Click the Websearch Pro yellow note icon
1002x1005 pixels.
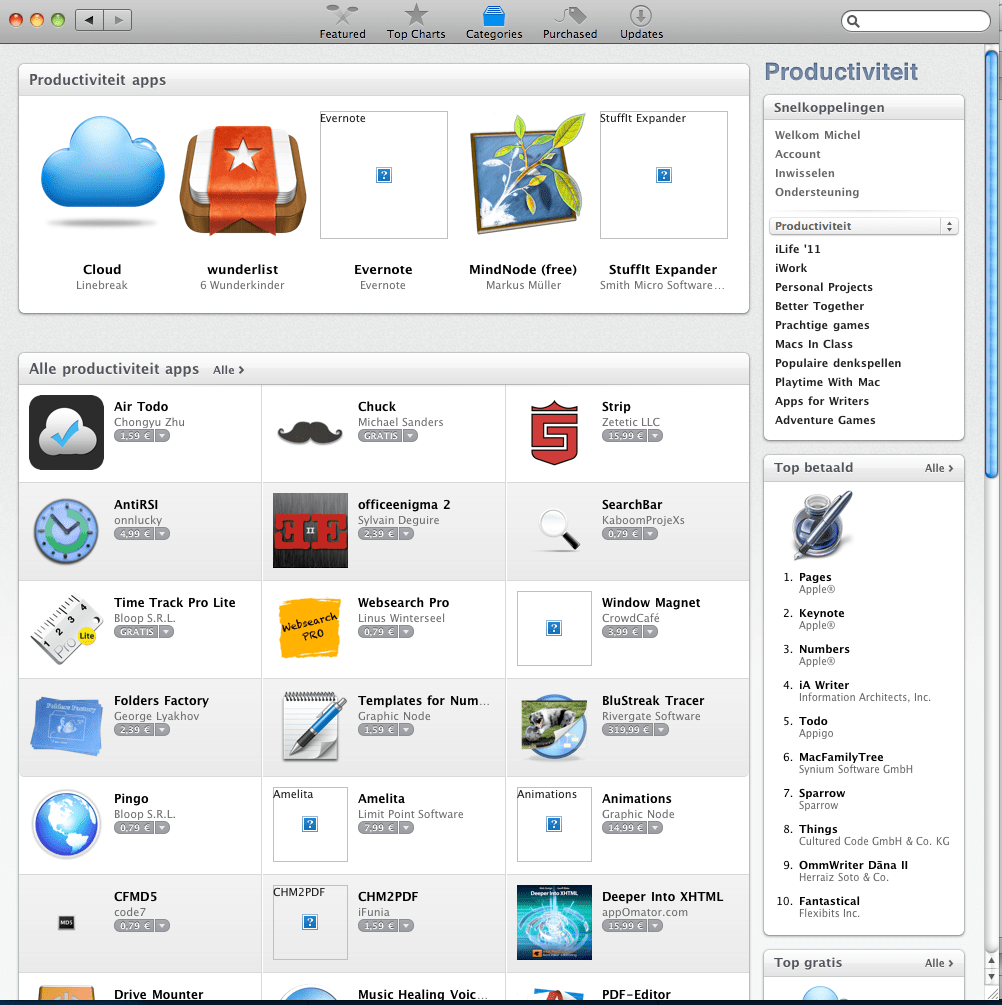(x=310, y=629)
